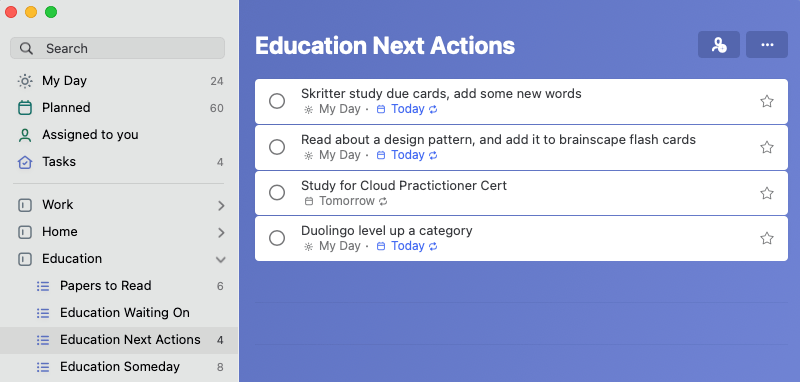Screen dimensions: 800x382
Task: Select the Education Someday list
Action: pyautogui.click(x=119, y=367)
